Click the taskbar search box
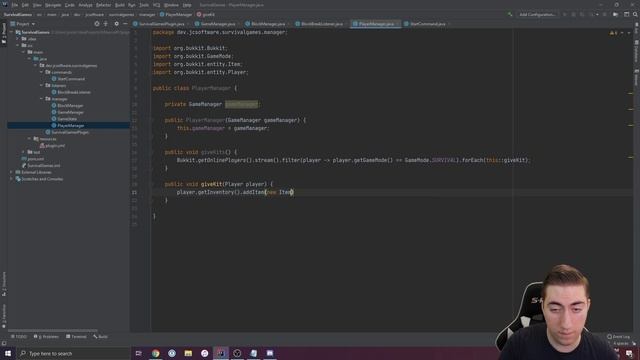 [73, 353]
